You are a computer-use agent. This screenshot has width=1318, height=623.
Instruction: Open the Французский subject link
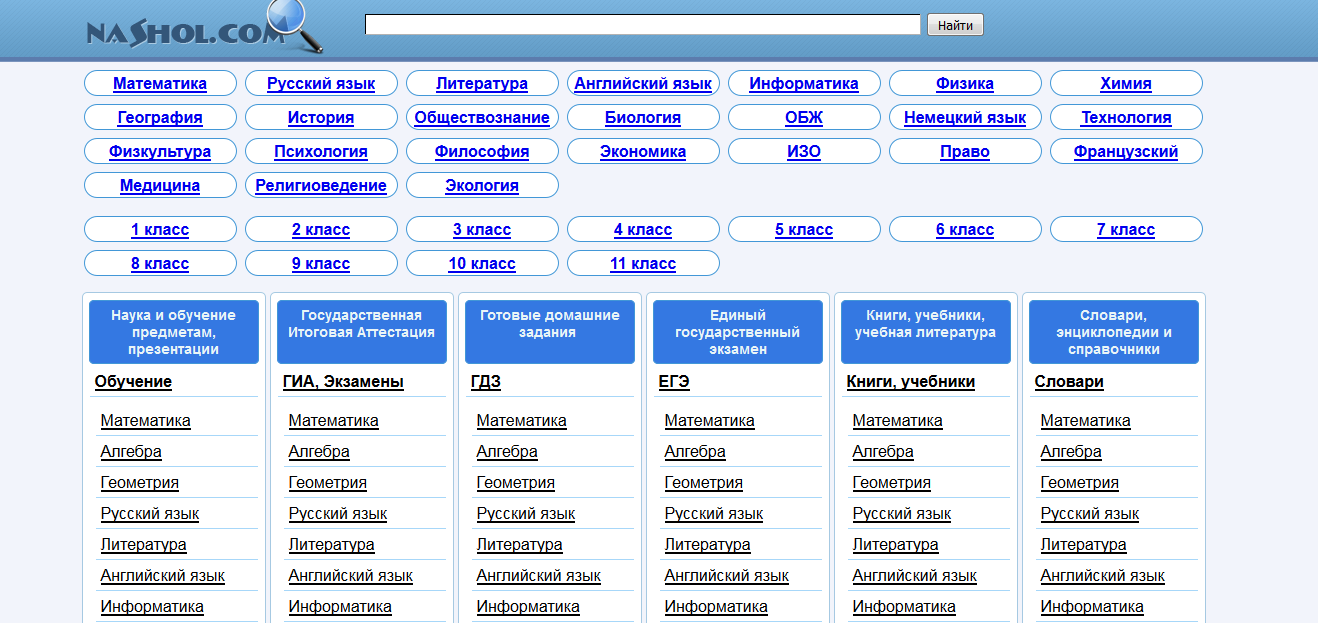click(1126, 152)
